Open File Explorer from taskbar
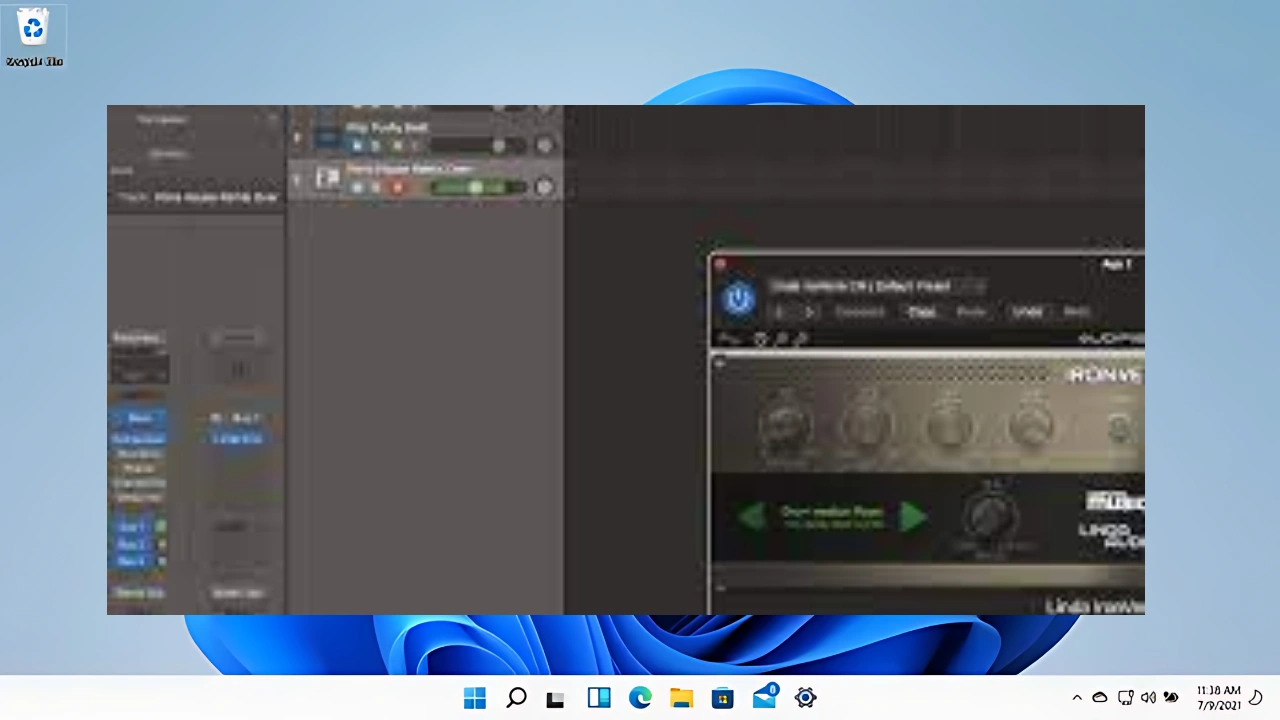The width and height of the screenshot is (1280, 720). 681,698
